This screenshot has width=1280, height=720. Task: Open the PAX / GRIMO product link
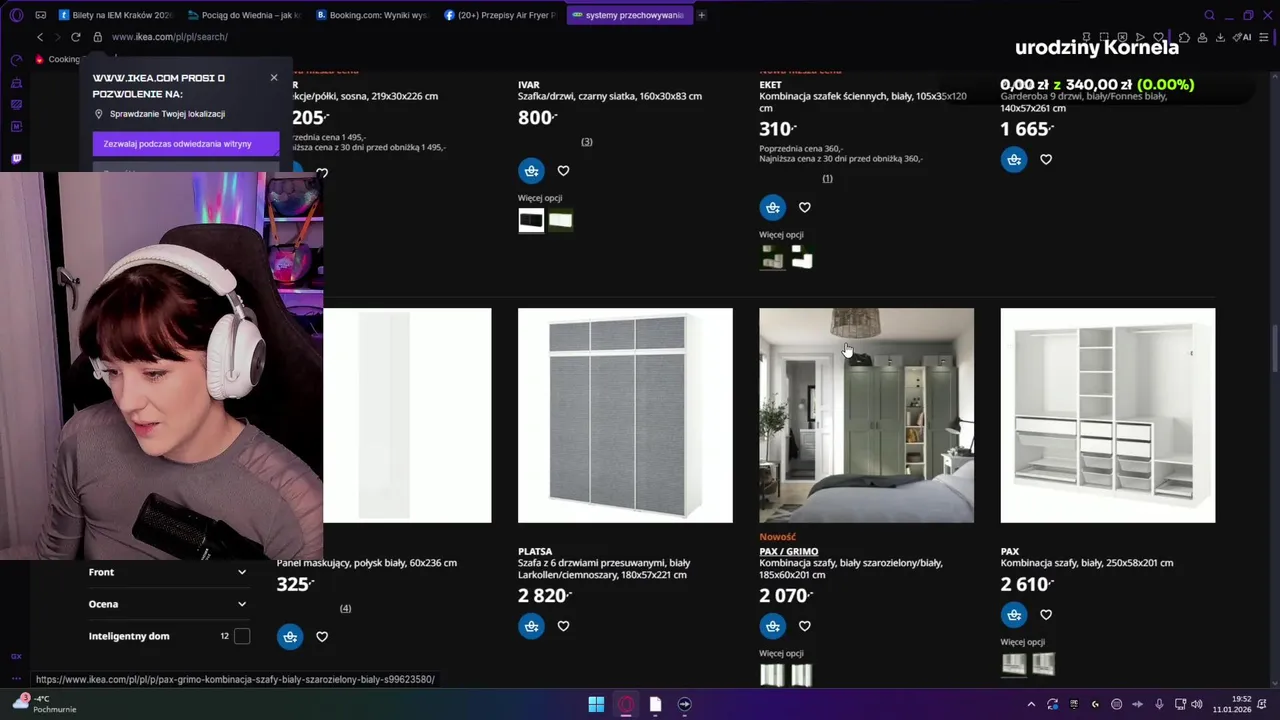[788, 551]
